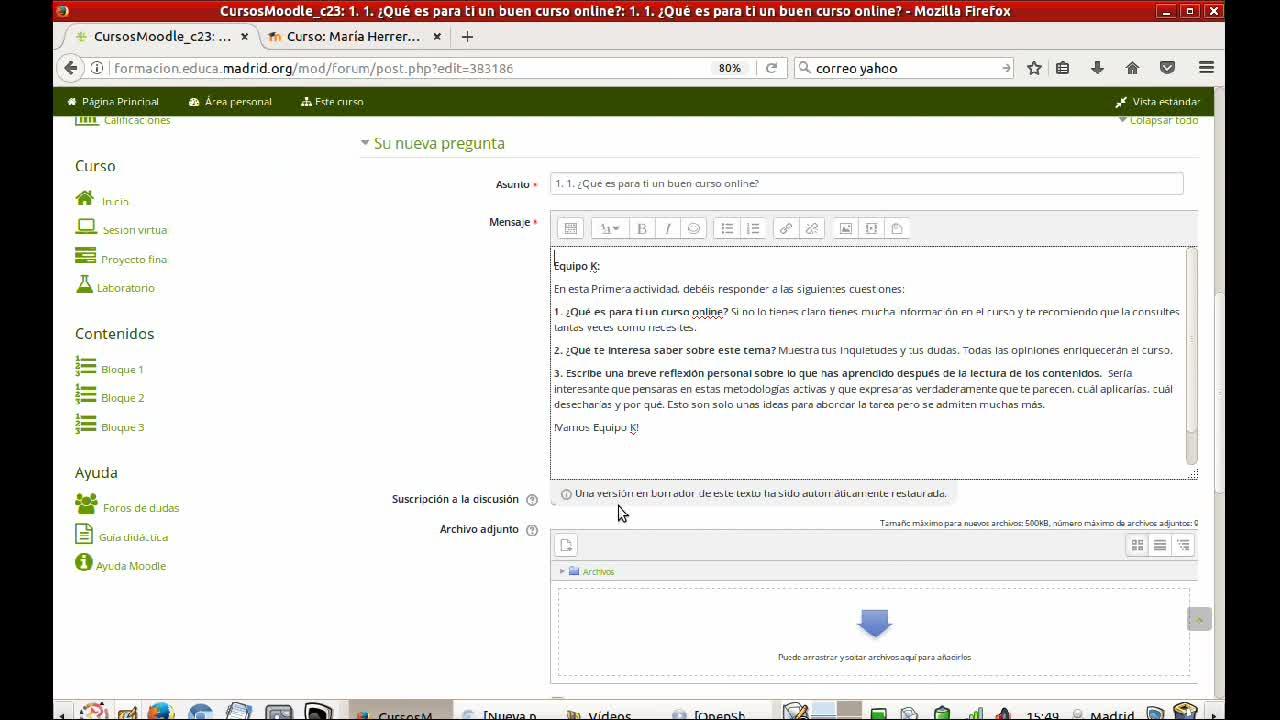Open the paragraph styles dropdown
The height and width of the screenshot is (720, 1280).
[x=609, y=229]
